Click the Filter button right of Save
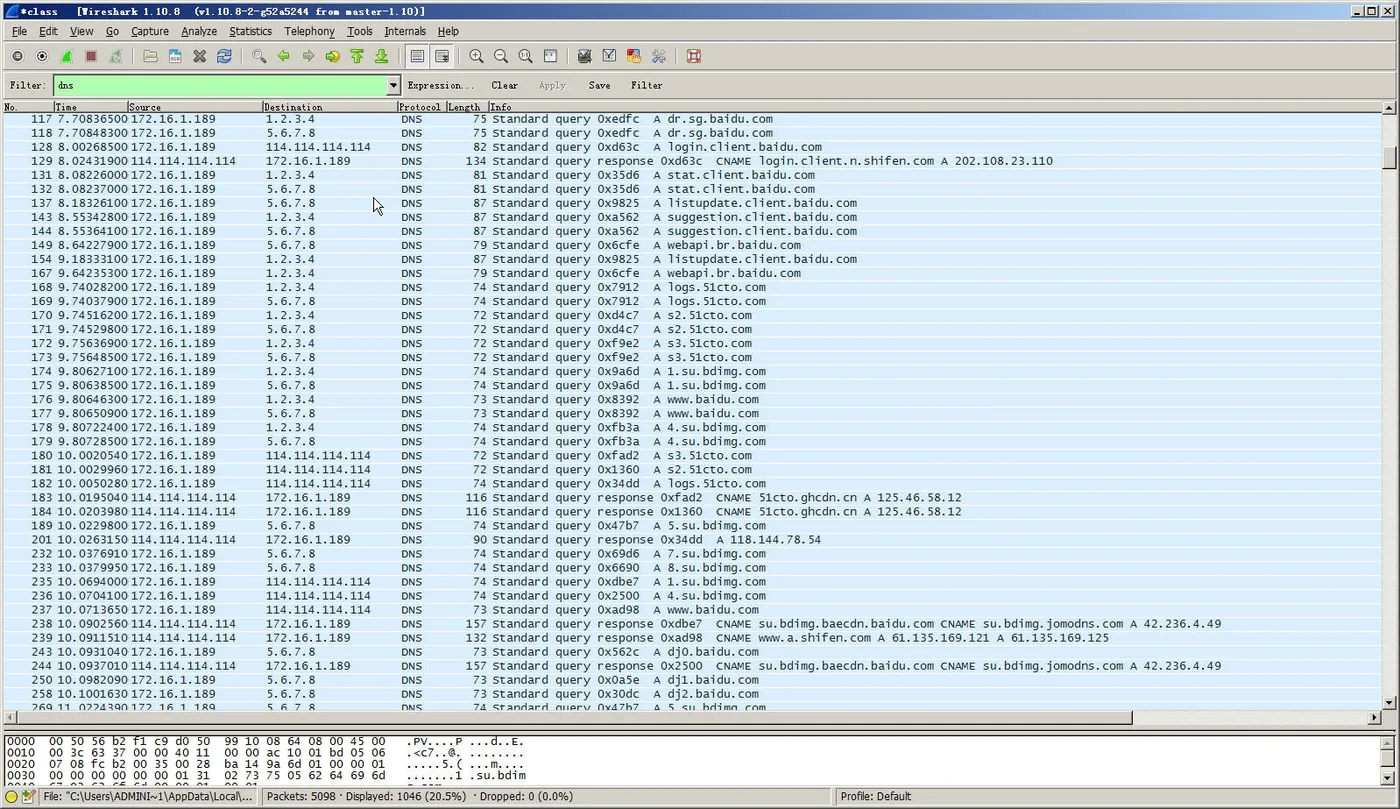The image size is (1400, 809). click(x=647, y=86)
